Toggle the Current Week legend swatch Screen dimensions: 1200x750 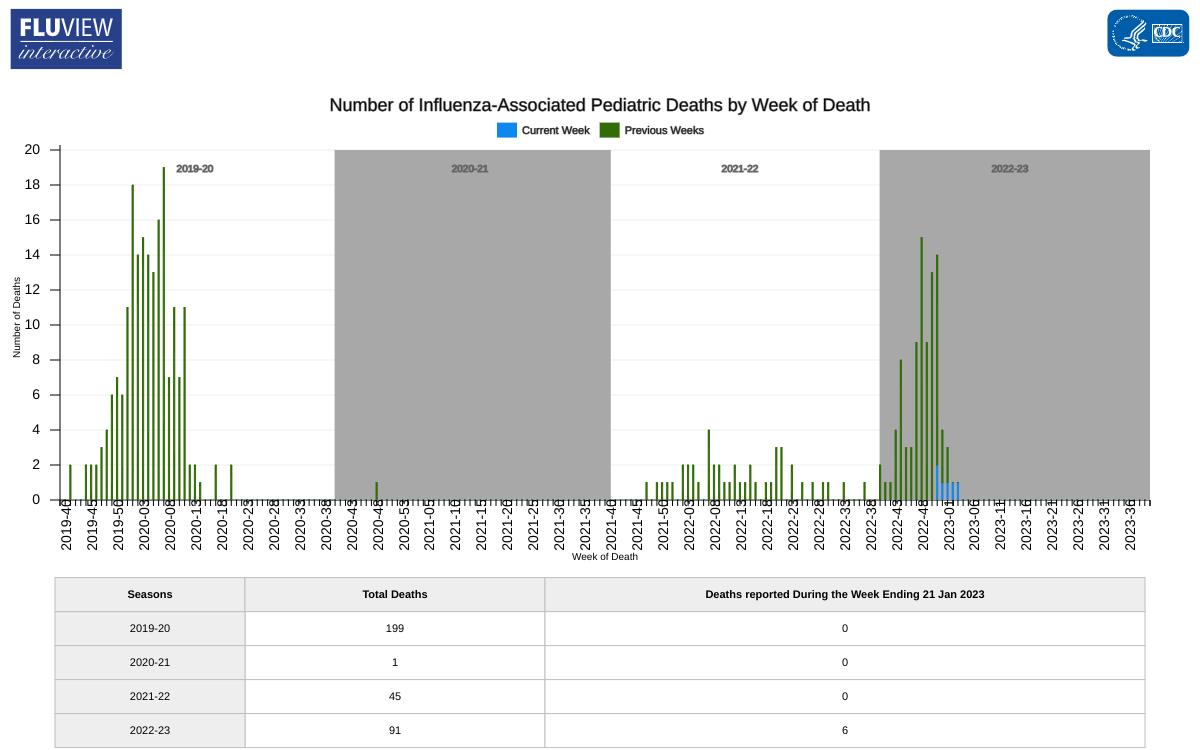[507, 130]
